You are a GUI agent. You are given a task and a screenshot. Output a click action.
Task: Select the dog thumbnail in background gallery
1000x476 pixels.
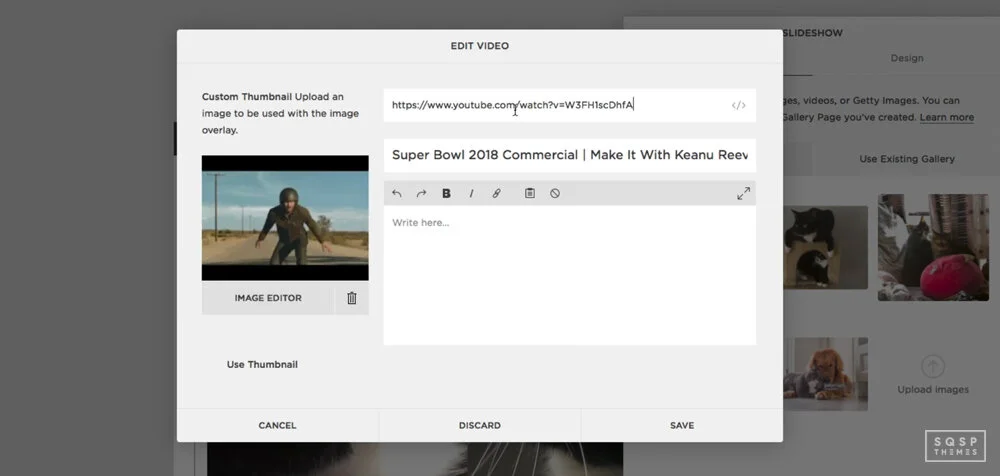pos(825,374)
